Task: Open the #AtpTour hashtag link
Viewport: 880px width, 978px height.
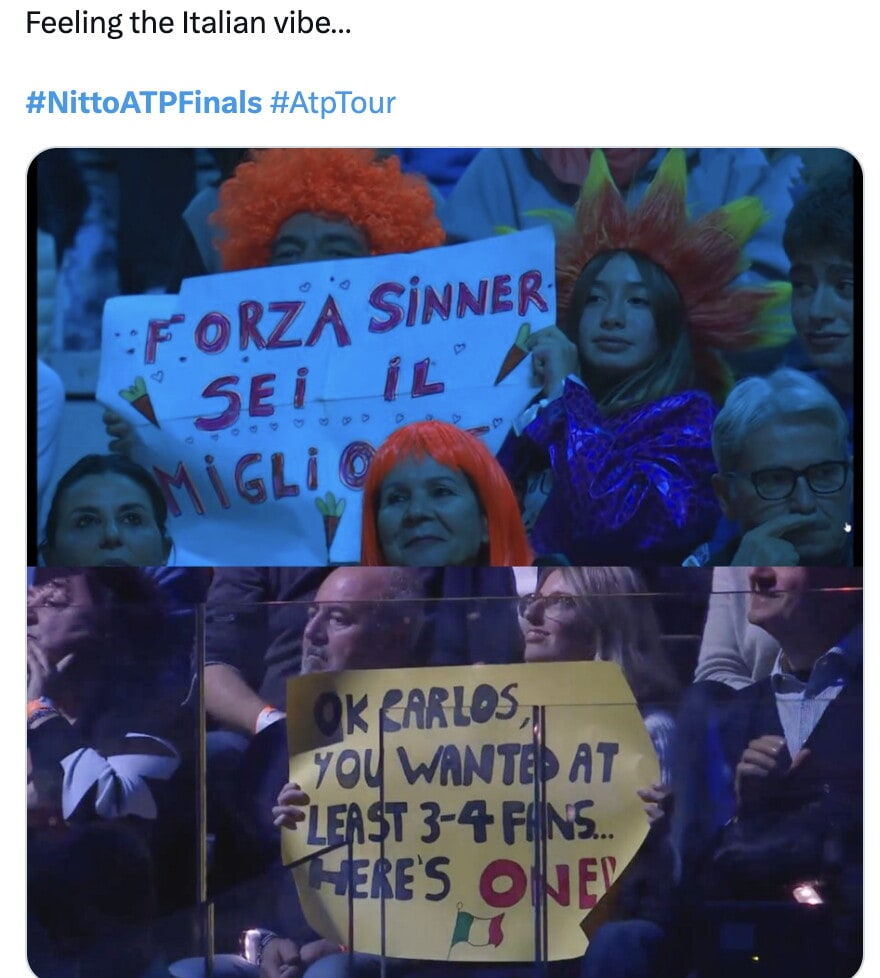Action: click(x=333, y=103)
